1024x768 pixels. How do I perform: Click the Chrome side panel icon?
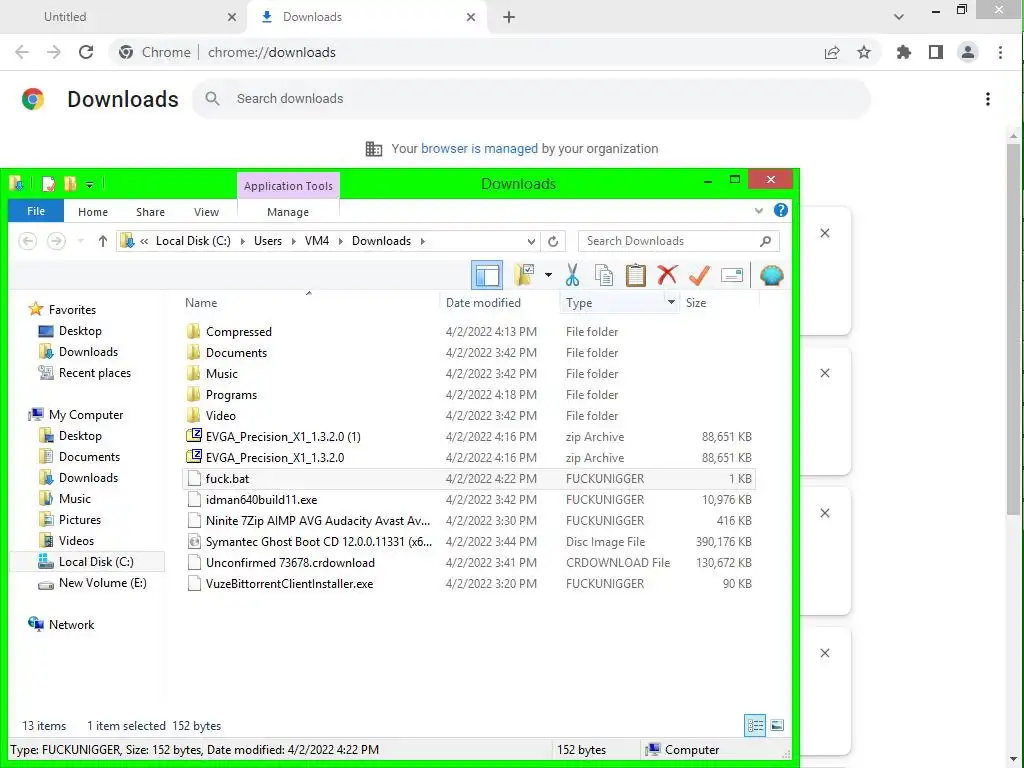pos(936,52)
